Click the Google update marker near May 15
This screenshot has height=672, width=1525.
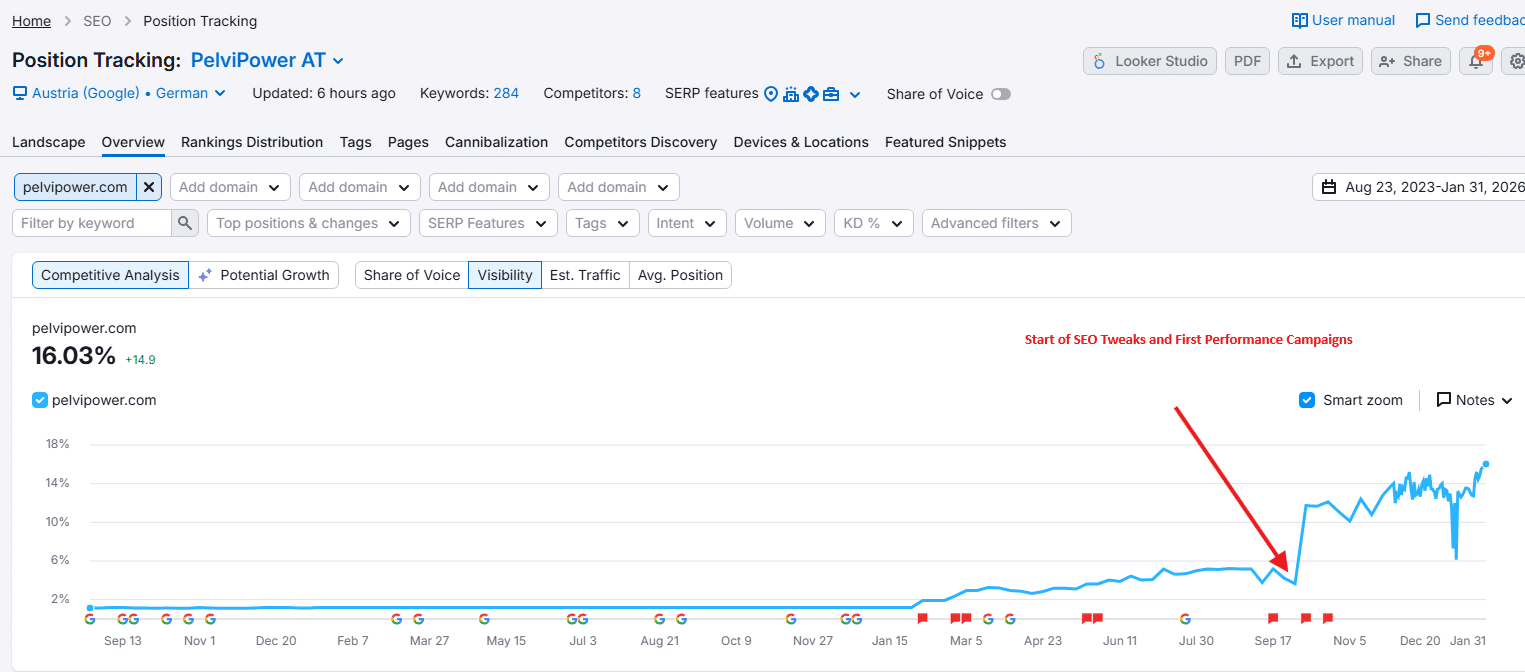click(x=484, y=619)
